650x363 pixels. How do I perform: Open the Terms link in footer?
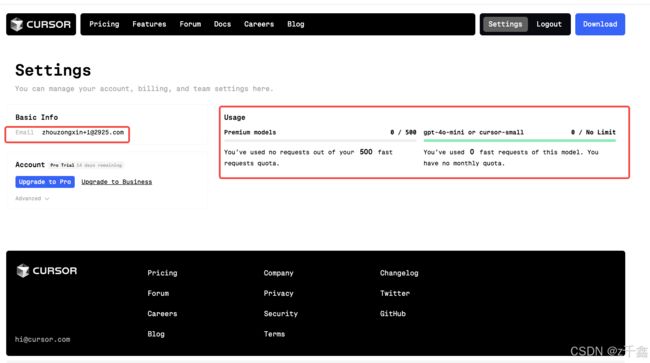click(x=274, y=334)
